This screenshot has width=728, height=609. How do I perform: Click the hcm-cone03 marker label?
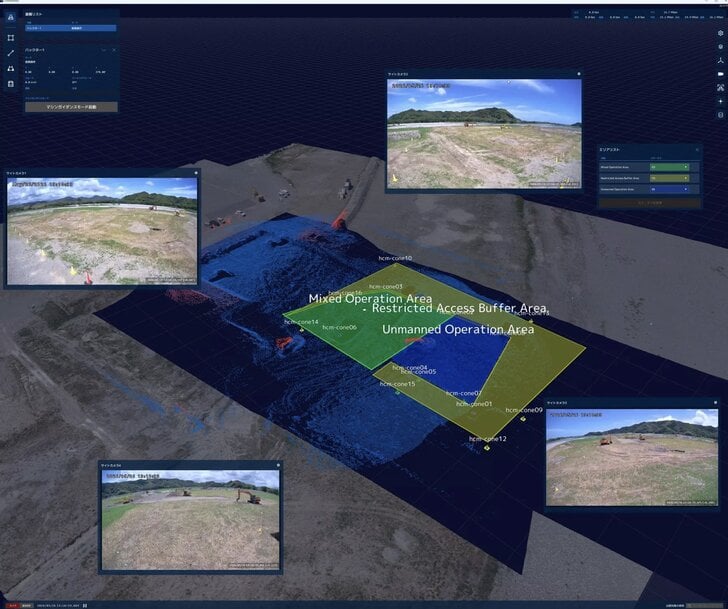pyautogui.click(x=386, y=287)
